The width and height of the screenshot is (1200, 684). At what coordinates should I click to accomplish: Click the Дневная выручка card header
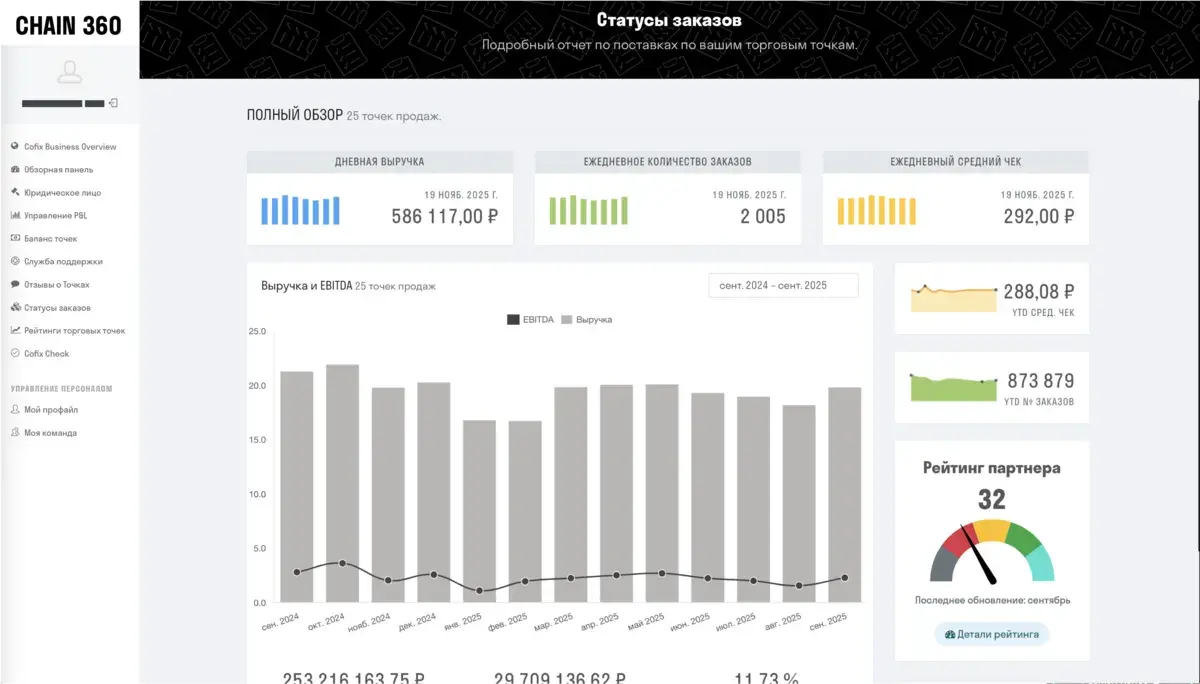tap(380, 161)
